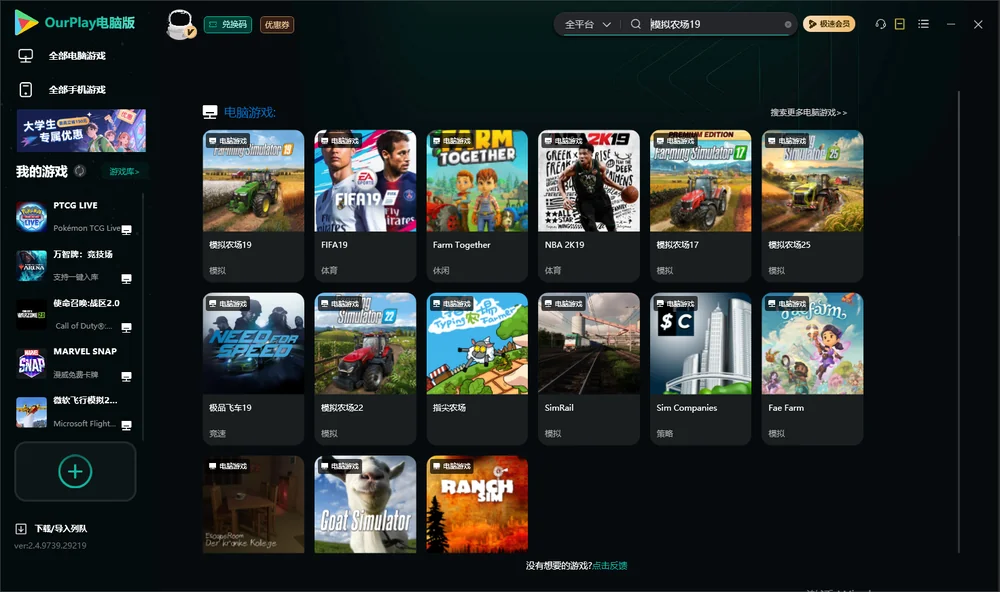This screenshot has width=1000, height=592.
Task: Open 使命召唤:战区2.0 in my games
Action: [75, 314]
